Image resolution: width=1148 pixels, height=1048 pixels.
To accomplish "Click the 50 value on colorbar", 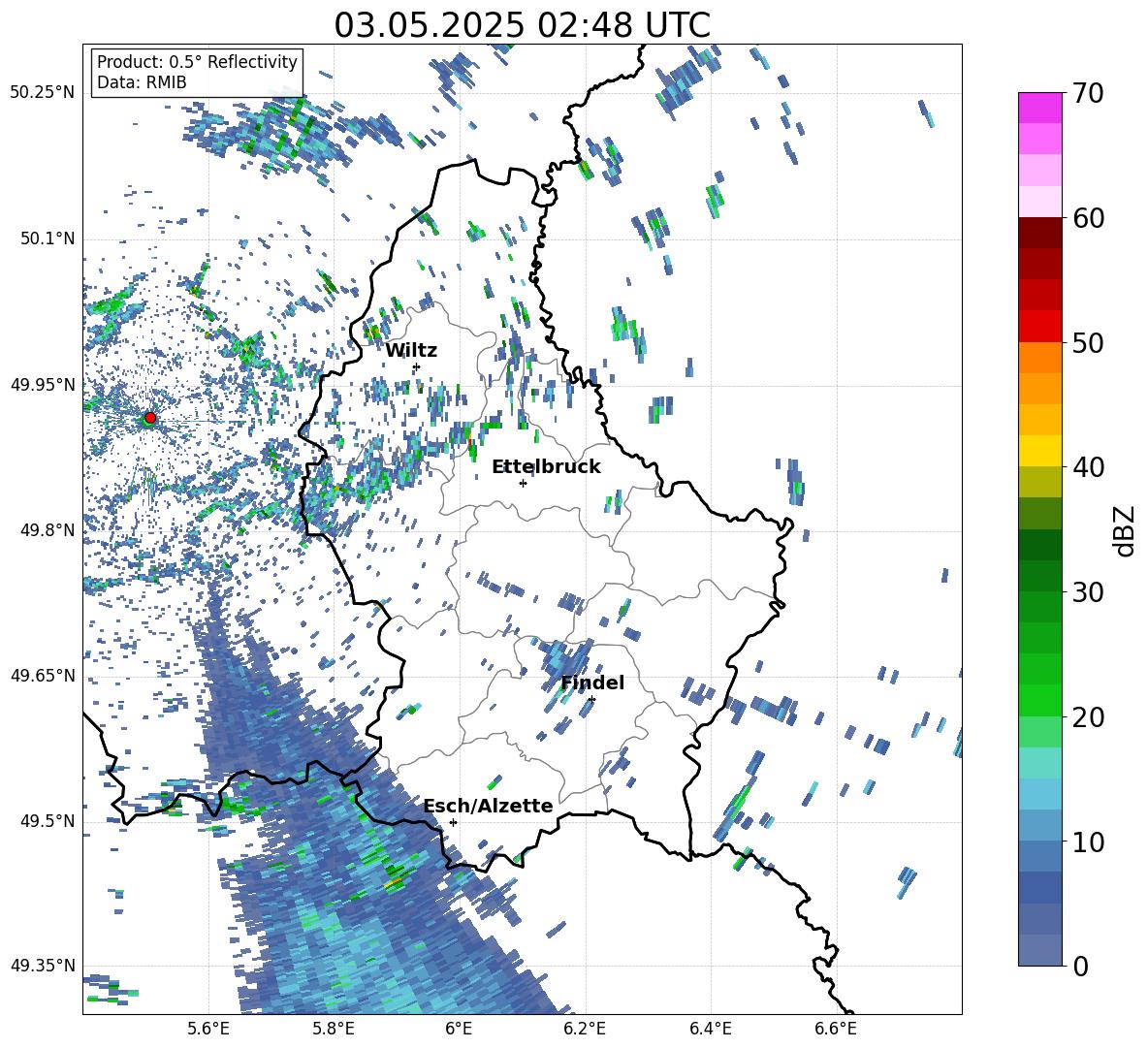I will click(1088, 342).
